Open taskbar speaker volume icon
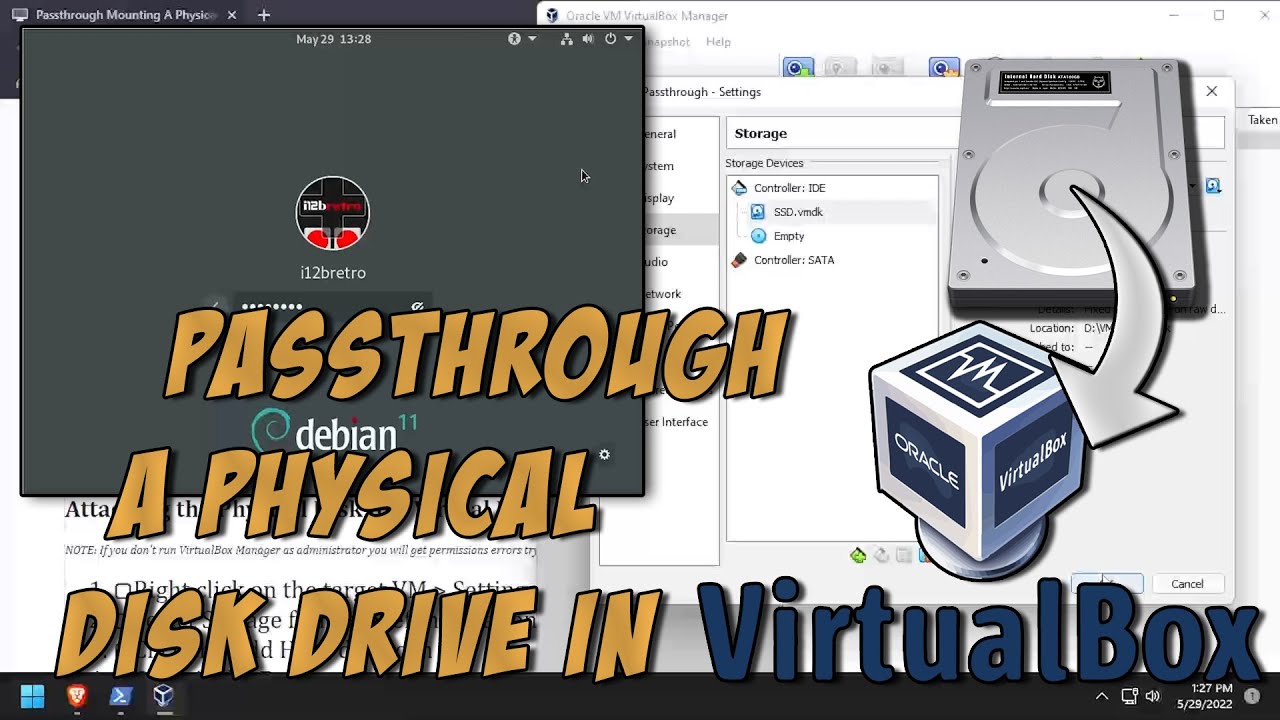 (x=1153, y=696)
